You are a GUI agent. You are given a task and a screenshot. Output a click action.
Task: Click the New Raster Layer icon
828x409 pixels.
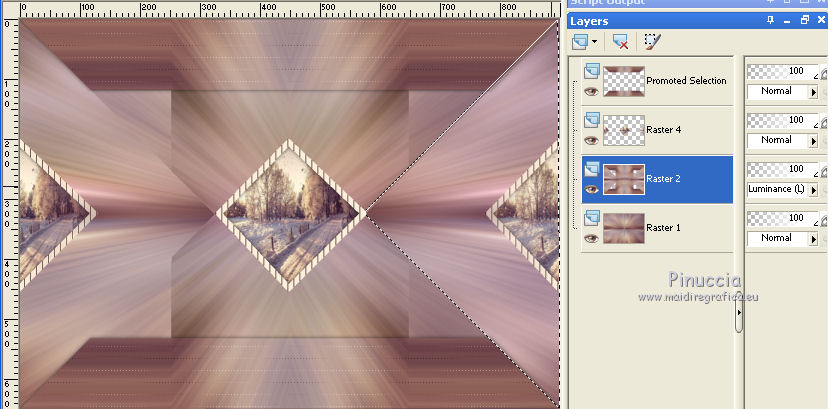pyautogui.click(x=580, y=42)
